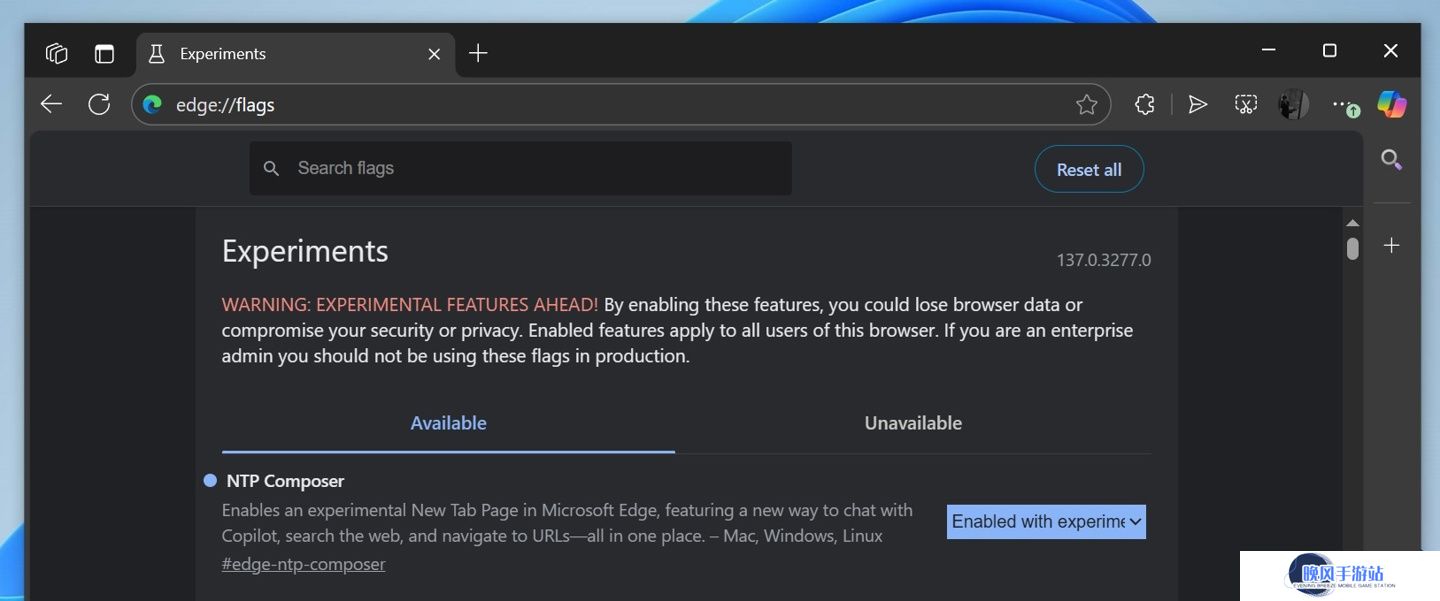Screen dimensions: 1440x601
Task: Open Settings and more ellipsis menu
Action: [x=1344, y=104]
